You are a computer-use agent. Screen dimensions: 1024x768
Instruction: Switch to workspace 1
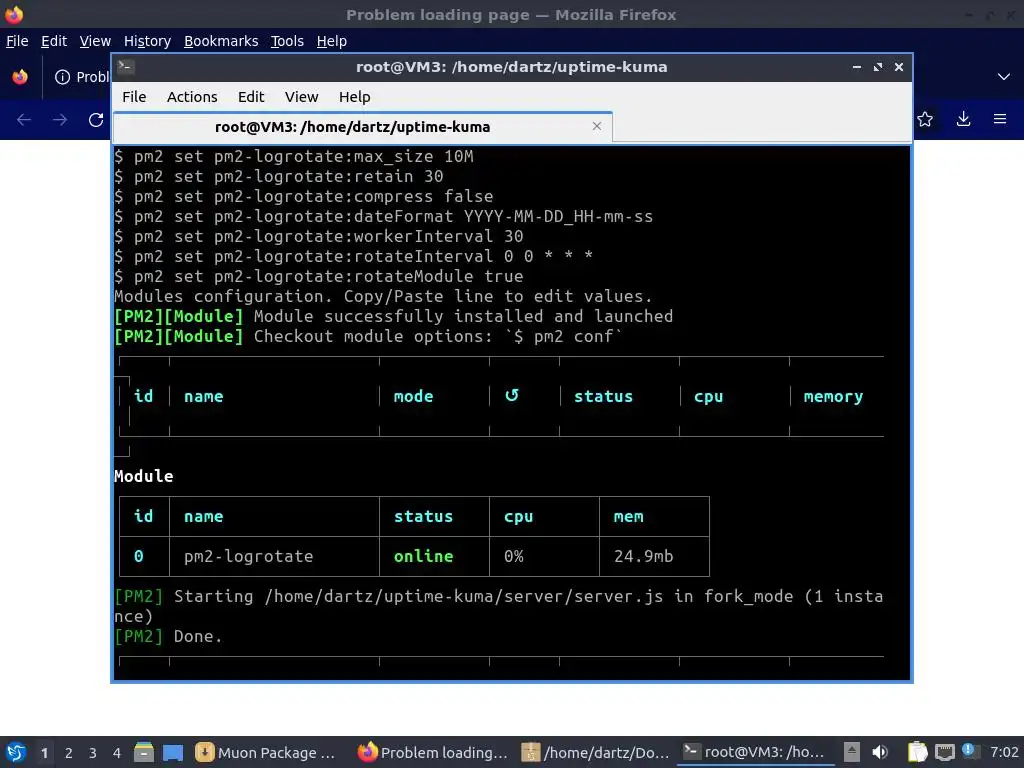(44, 753)
